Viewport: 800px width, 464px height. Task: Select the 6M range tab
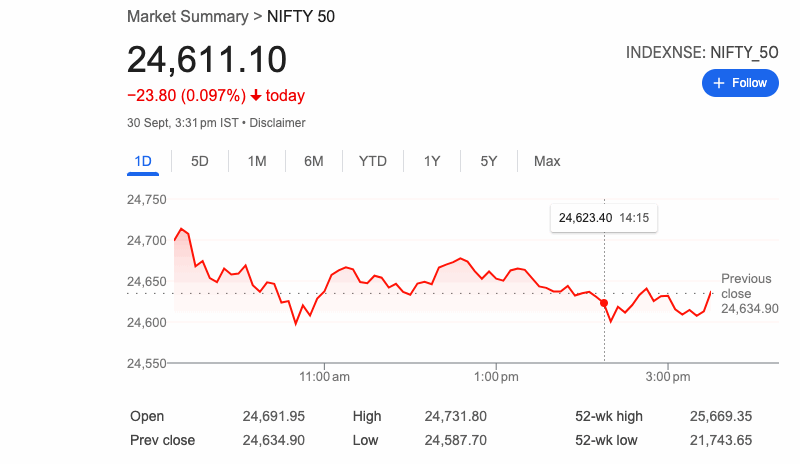pyautogui.click(x=314, y=161)
